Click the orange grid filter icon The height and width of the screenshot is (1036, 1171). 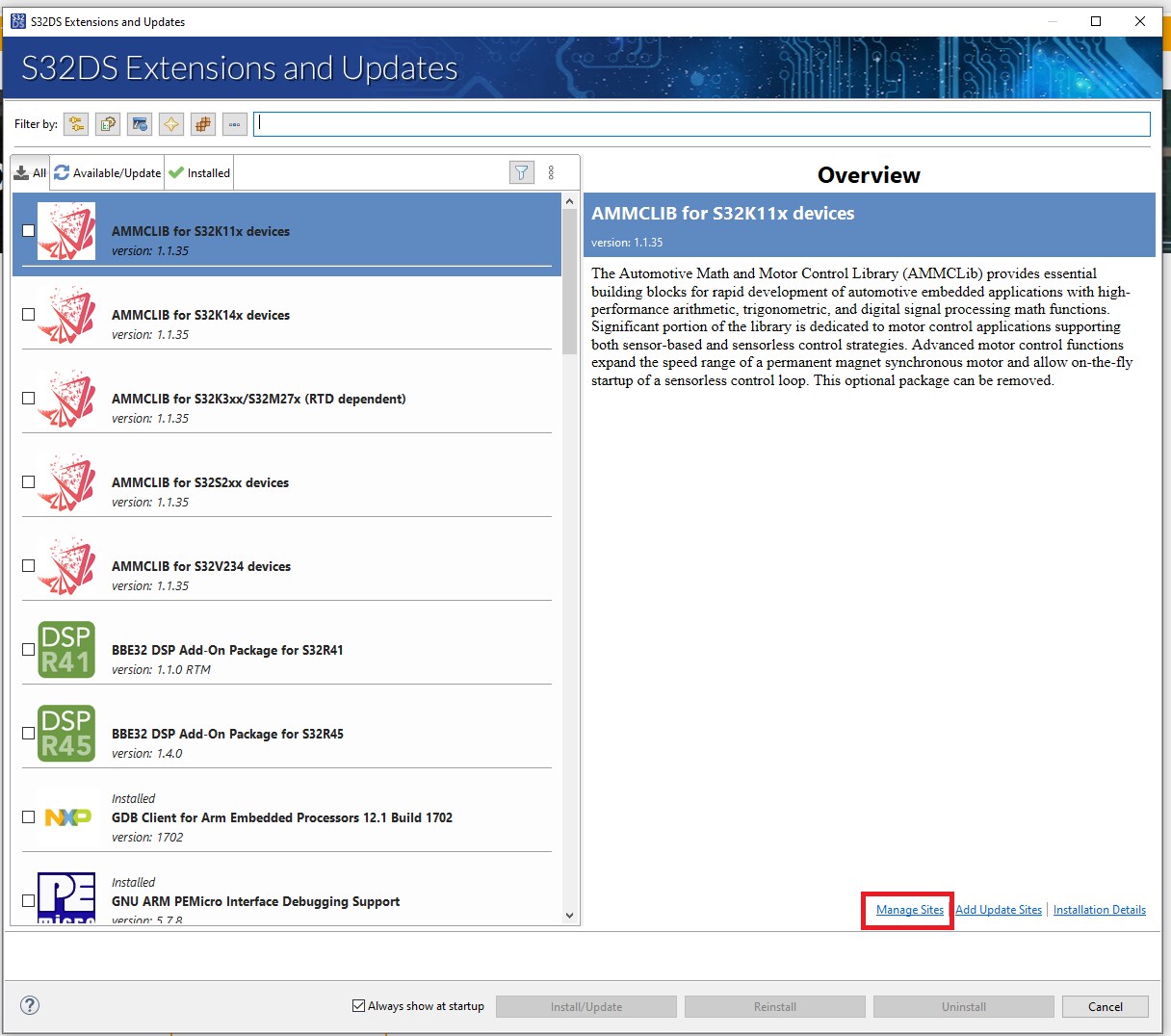click(202, 123)
